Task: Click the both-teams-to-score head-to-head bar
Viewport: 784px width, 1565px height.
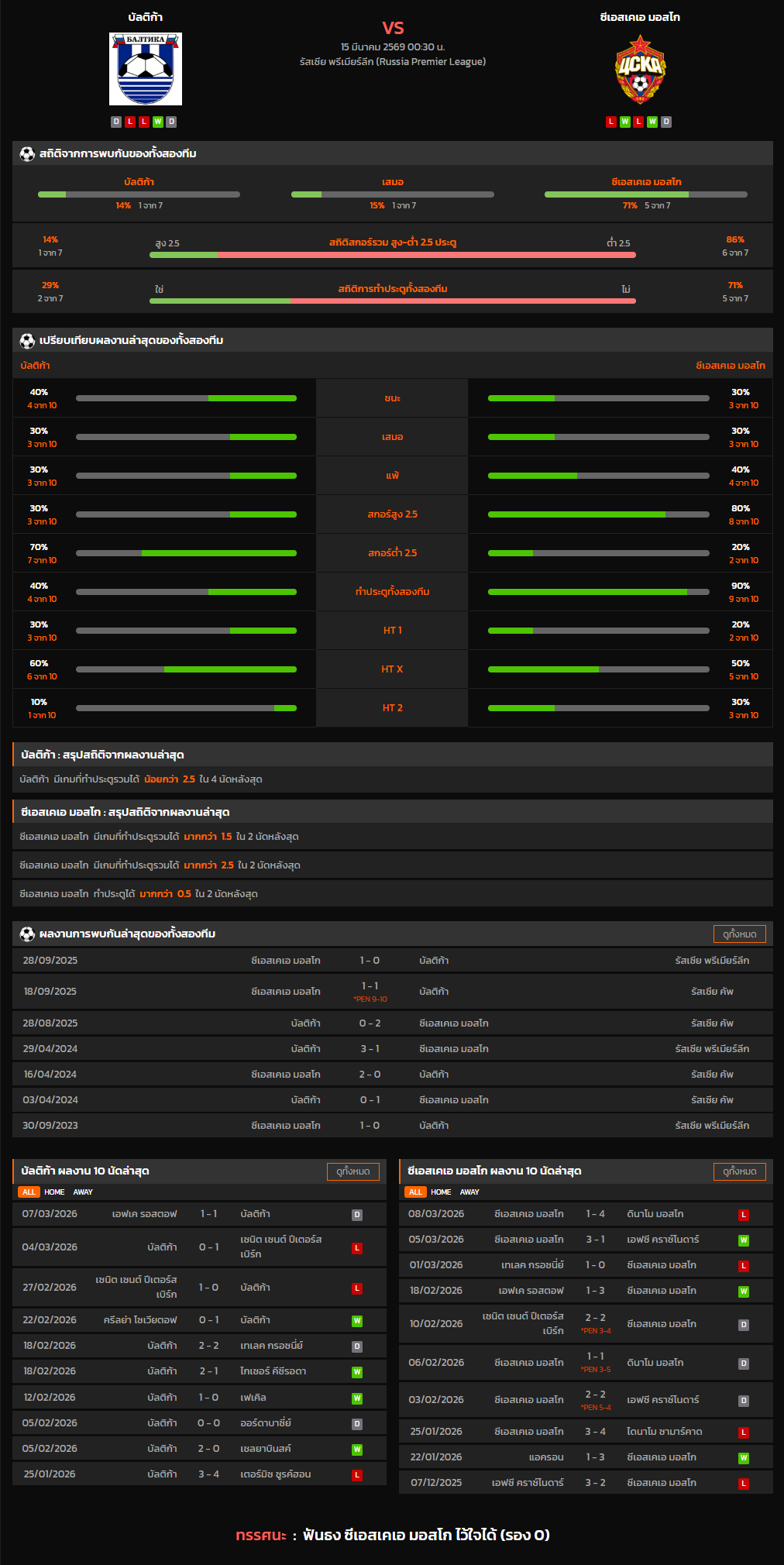Action: coord(392,301)
